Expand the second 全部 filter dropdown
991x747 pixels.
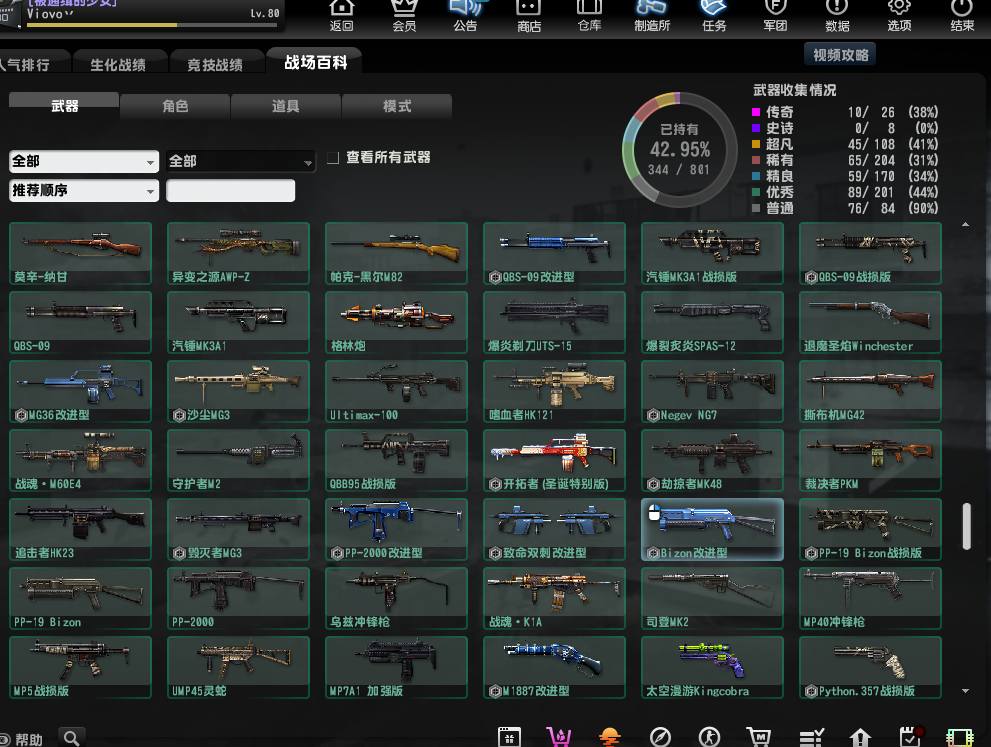point(241,161)
